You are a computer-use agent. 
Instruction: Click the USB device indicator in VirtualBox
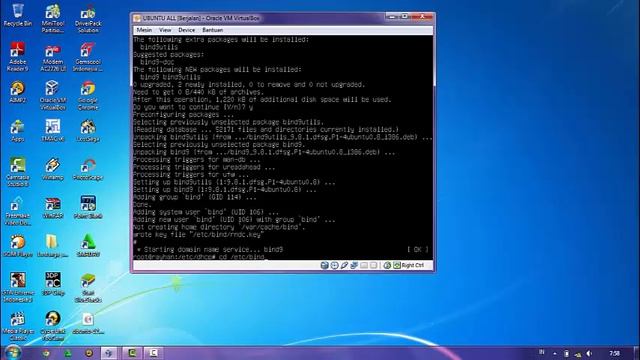coord(344,265)
